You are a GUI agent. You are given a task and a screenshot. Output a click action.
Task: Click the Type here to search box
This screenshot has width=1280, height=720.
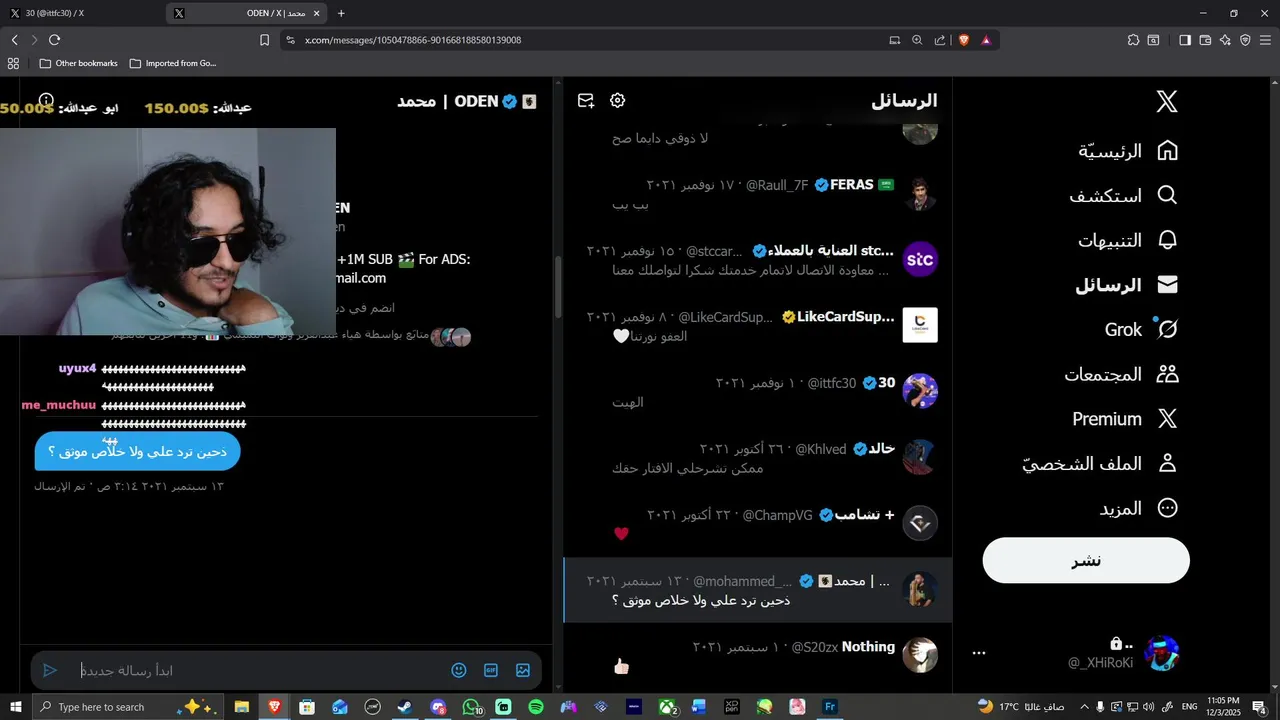click(128, 707)
